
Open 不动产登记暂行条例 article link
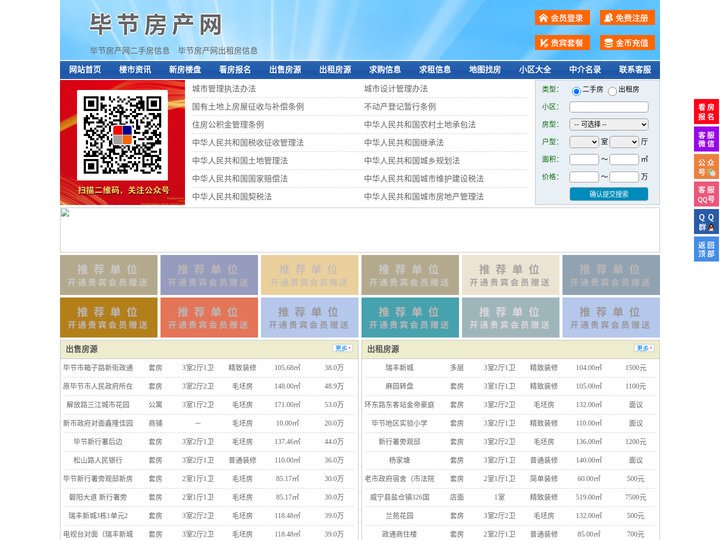400,107
